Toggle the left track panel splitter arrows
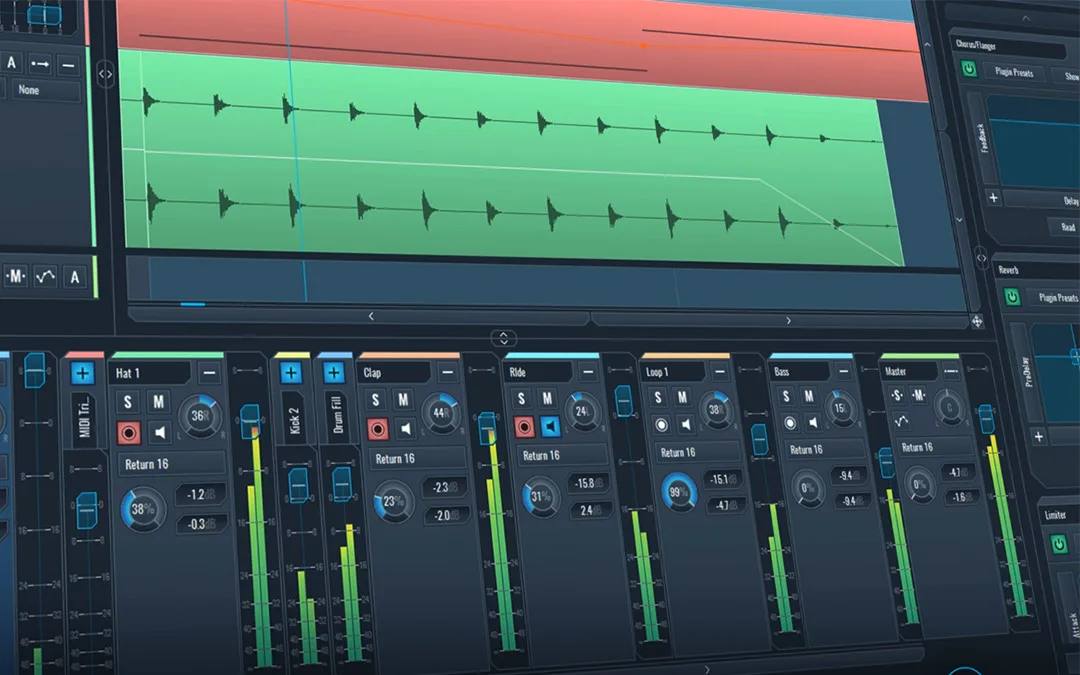Screen dimensions: 1080x675 (105, 74)
